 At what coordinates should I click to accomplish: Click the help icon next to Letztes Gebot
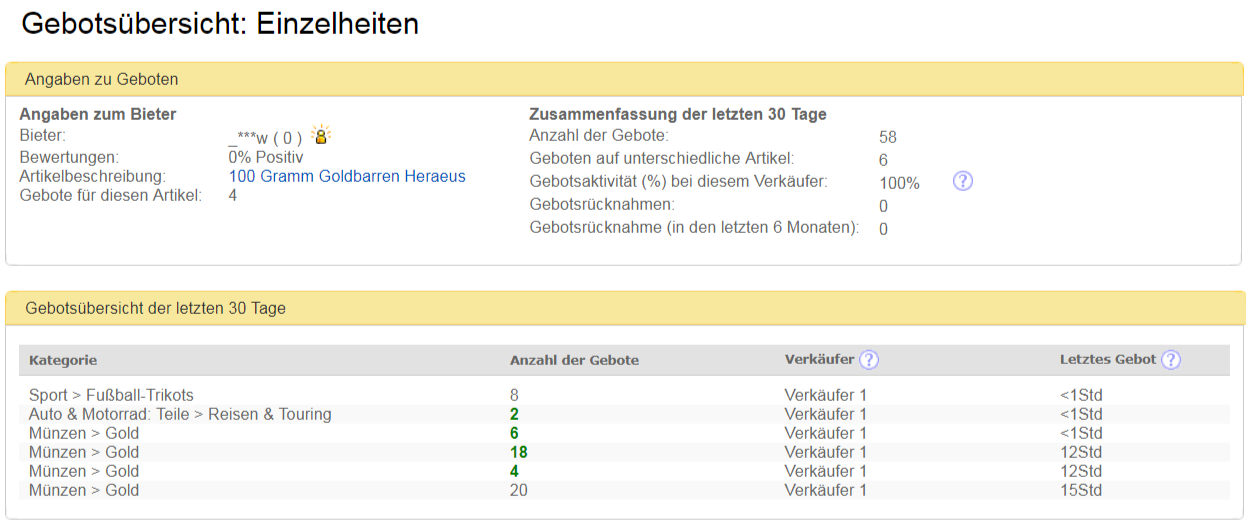point(1170,359)
